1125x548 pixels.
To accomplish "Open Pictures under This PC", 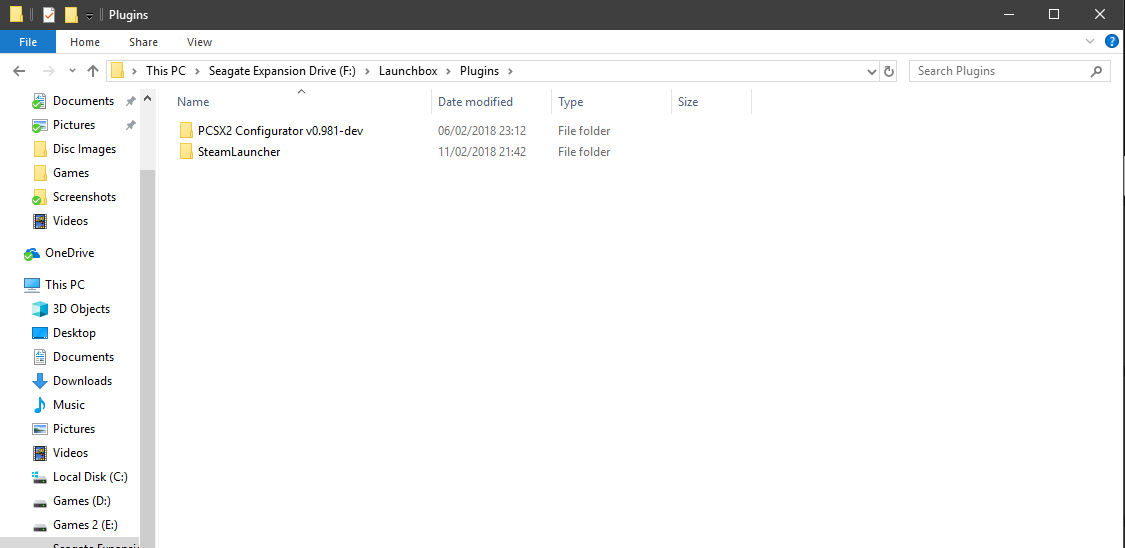I will [x=74, y=429].
